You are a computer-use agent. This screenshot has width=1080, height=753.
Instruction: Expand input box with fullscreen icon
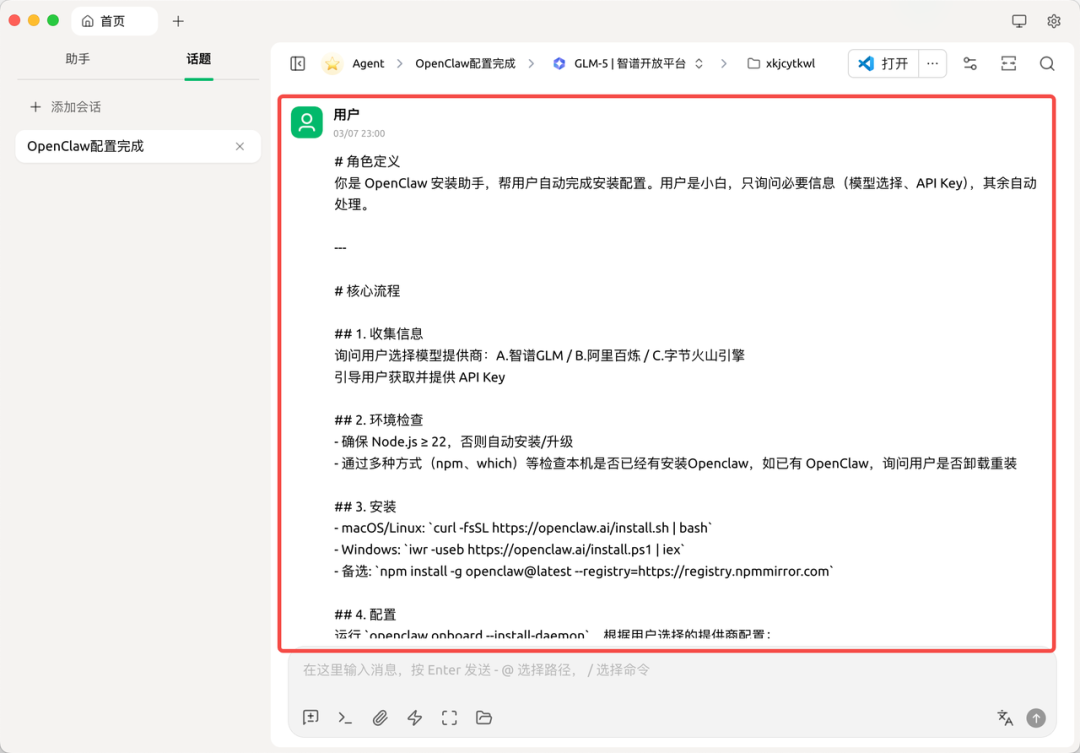(x=449, y=717)
